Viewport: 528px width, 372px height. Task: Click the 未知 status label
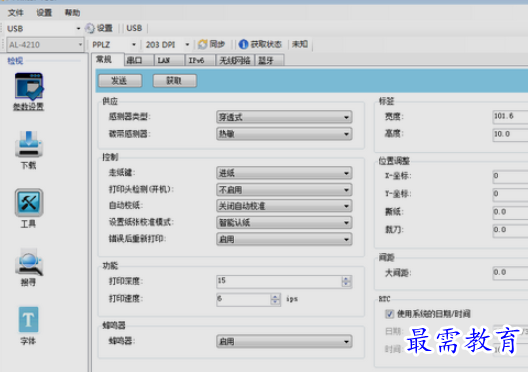click(x=299, y=44)
